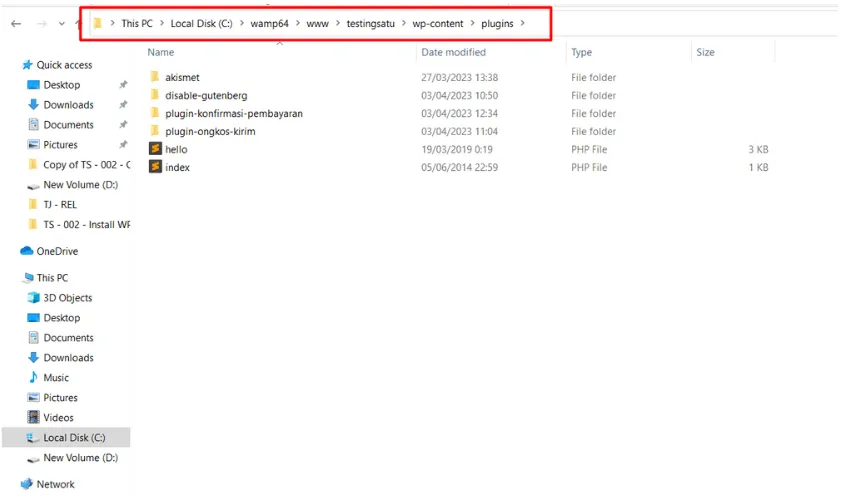Open Videos filmstrip icon
This screenshot has width=841, height=497.
tap(33, 417)
